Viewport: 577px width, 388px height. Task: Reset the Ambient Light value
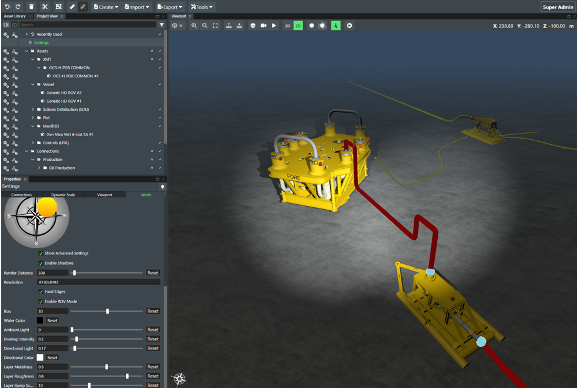click(x=153, y=330)
